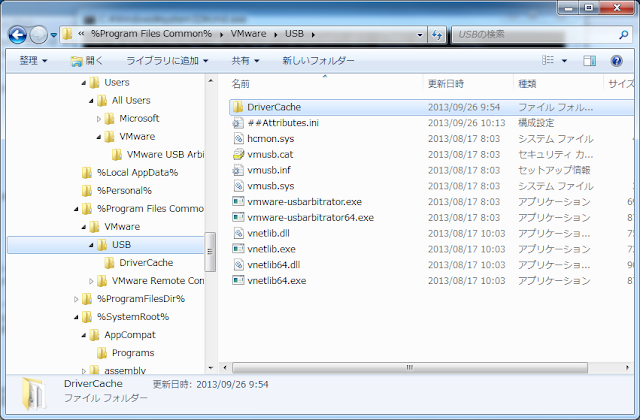Viewport: 640px width, 420px height.
Task: Go back with the Back arrow button
Action: coord(18,35)
